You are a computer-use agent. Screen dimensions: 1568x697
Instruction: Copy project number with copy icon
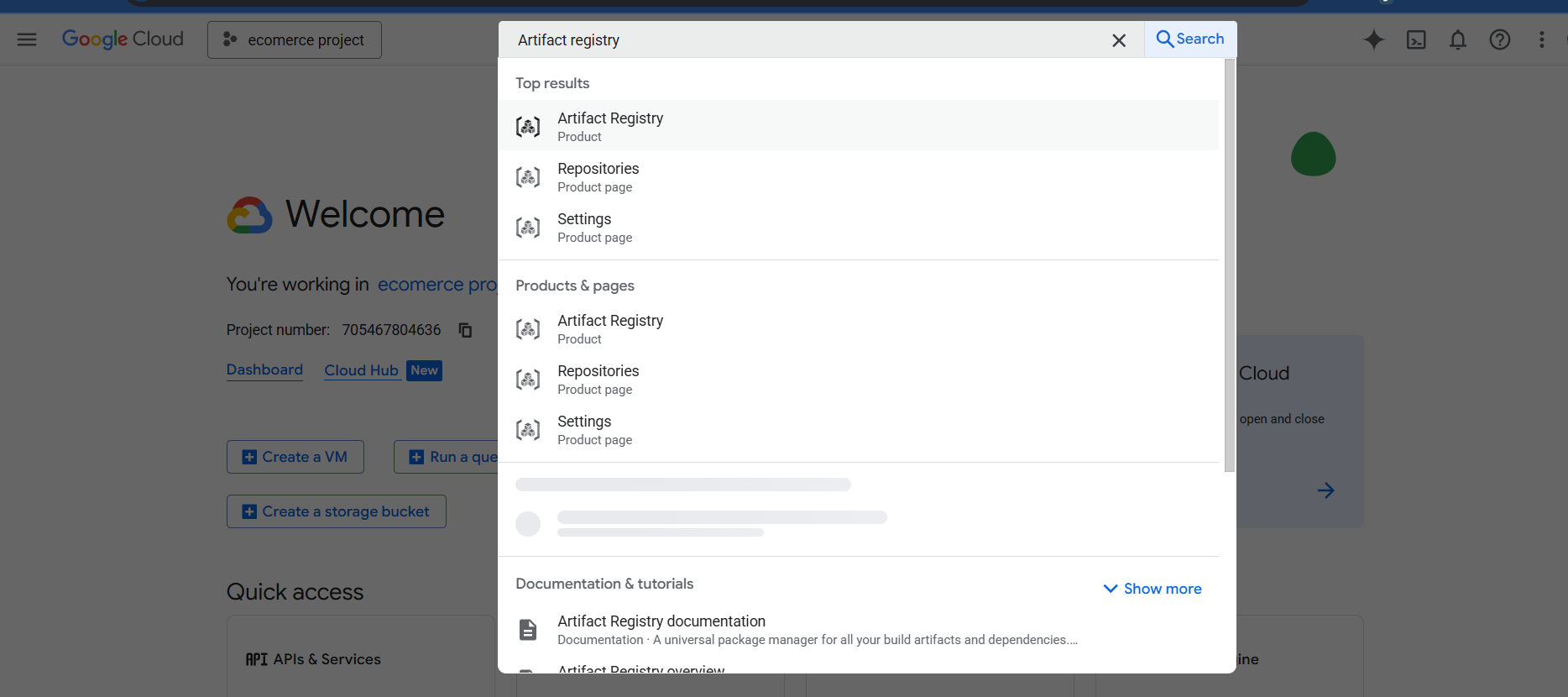tap(465, 330)
